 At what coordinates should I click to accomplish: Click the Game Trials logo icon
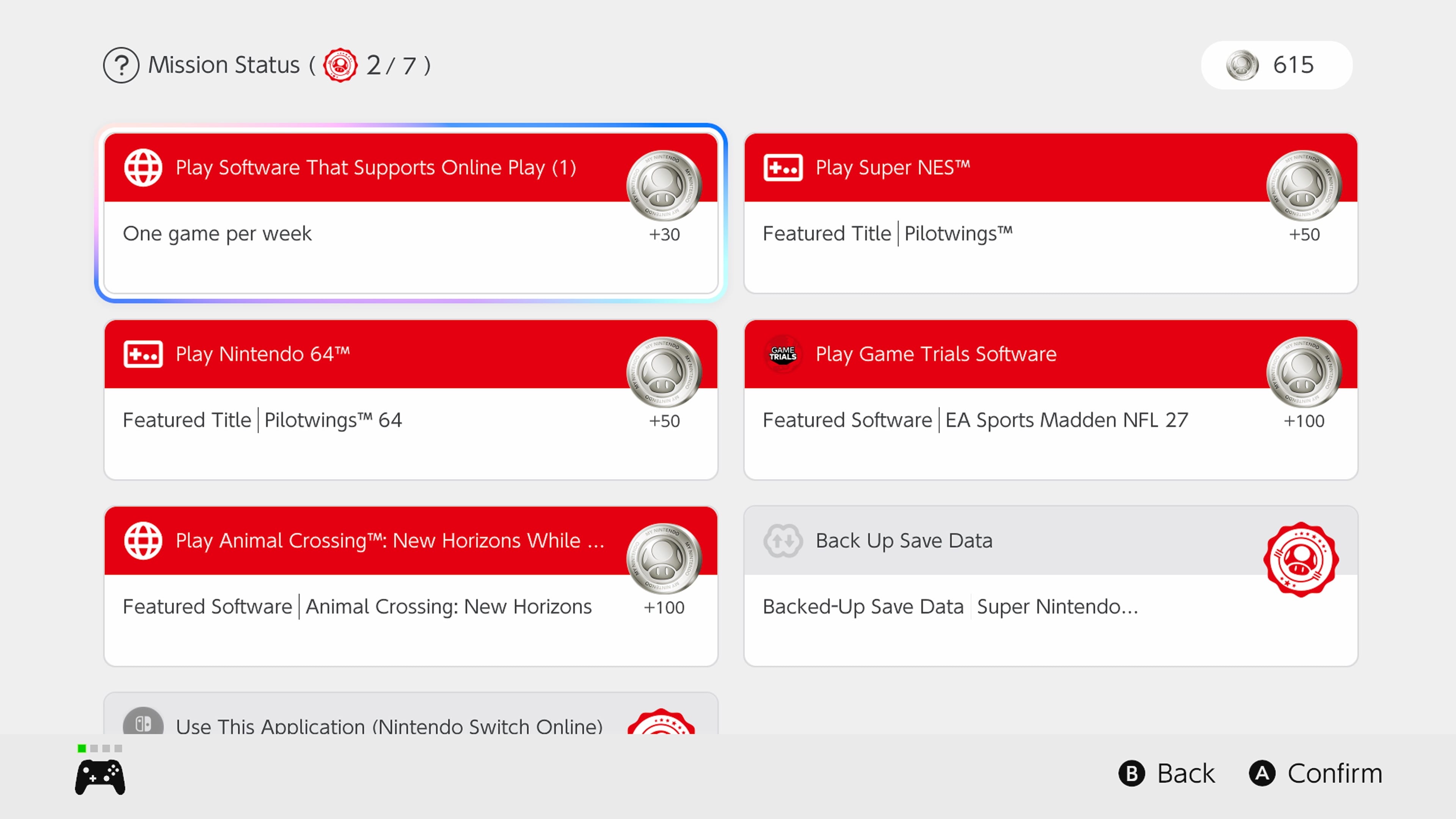(783, 355)
